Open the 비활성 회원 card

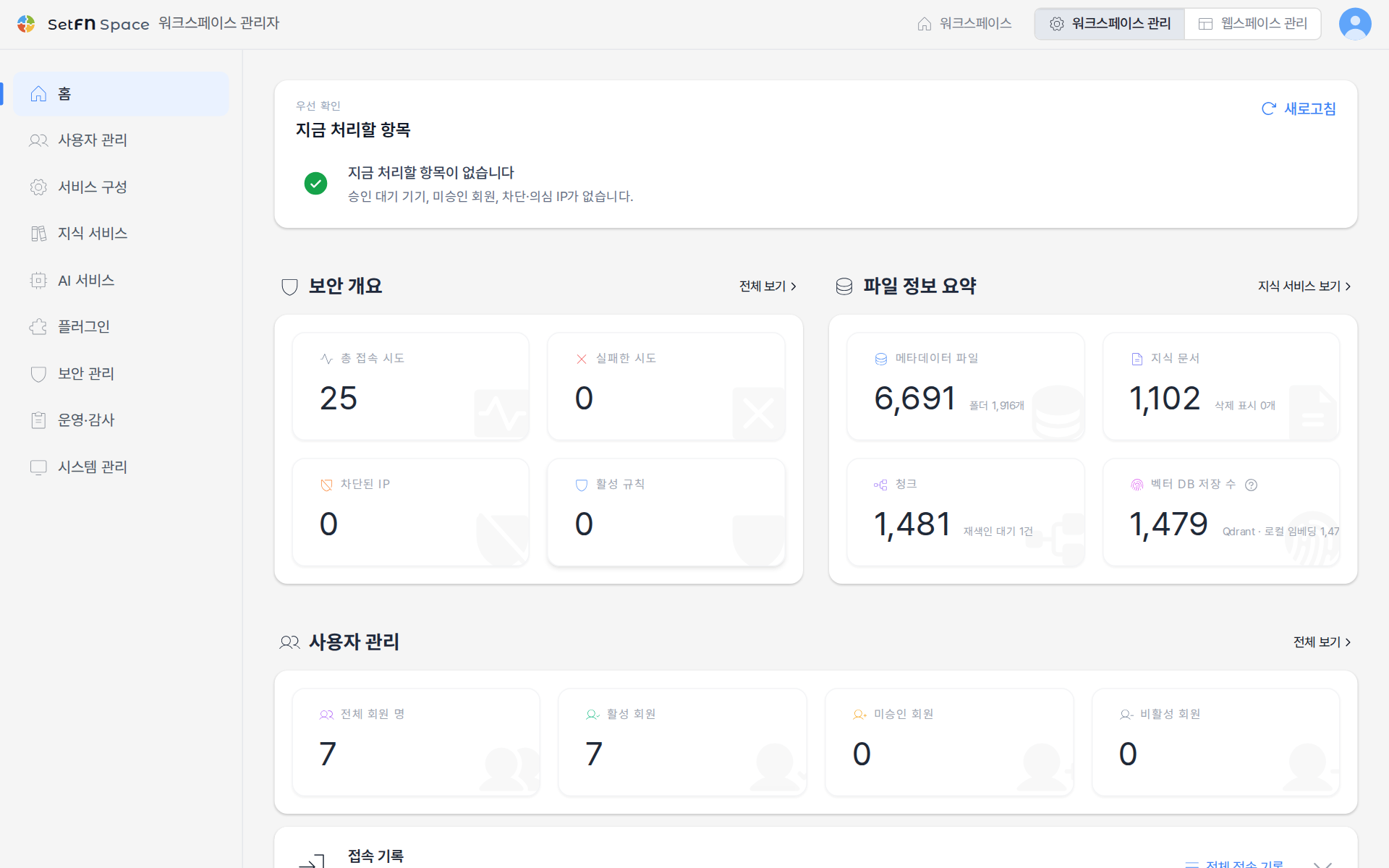pos(1216,742)
